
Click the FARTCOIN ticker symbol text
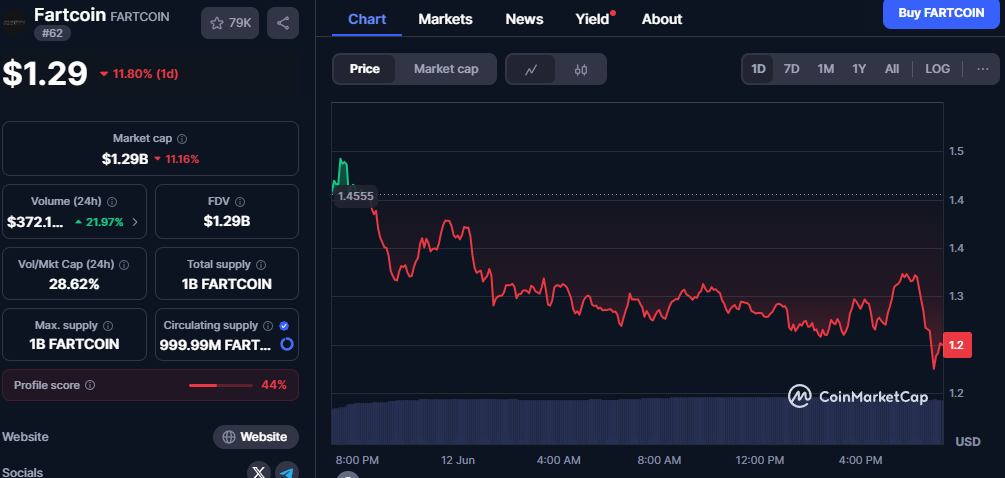(x=140, y=17)
